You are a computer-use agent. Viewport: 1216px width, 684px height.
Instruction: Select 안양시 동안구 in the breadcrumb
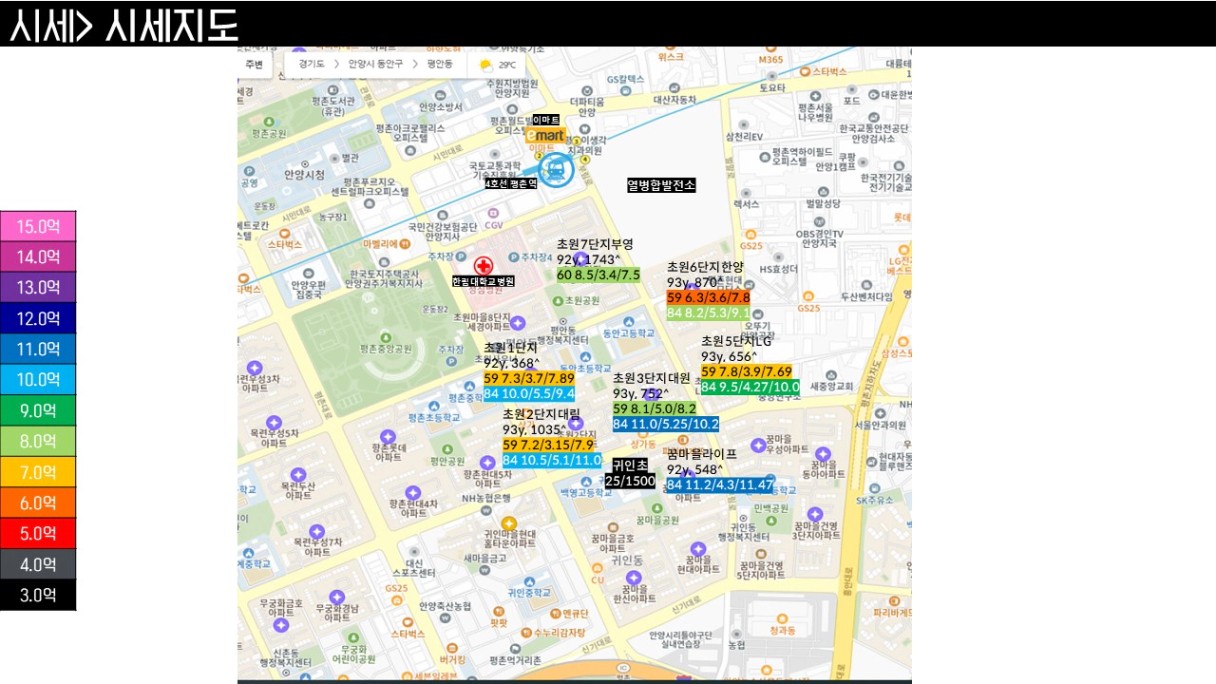pos(376,64)
